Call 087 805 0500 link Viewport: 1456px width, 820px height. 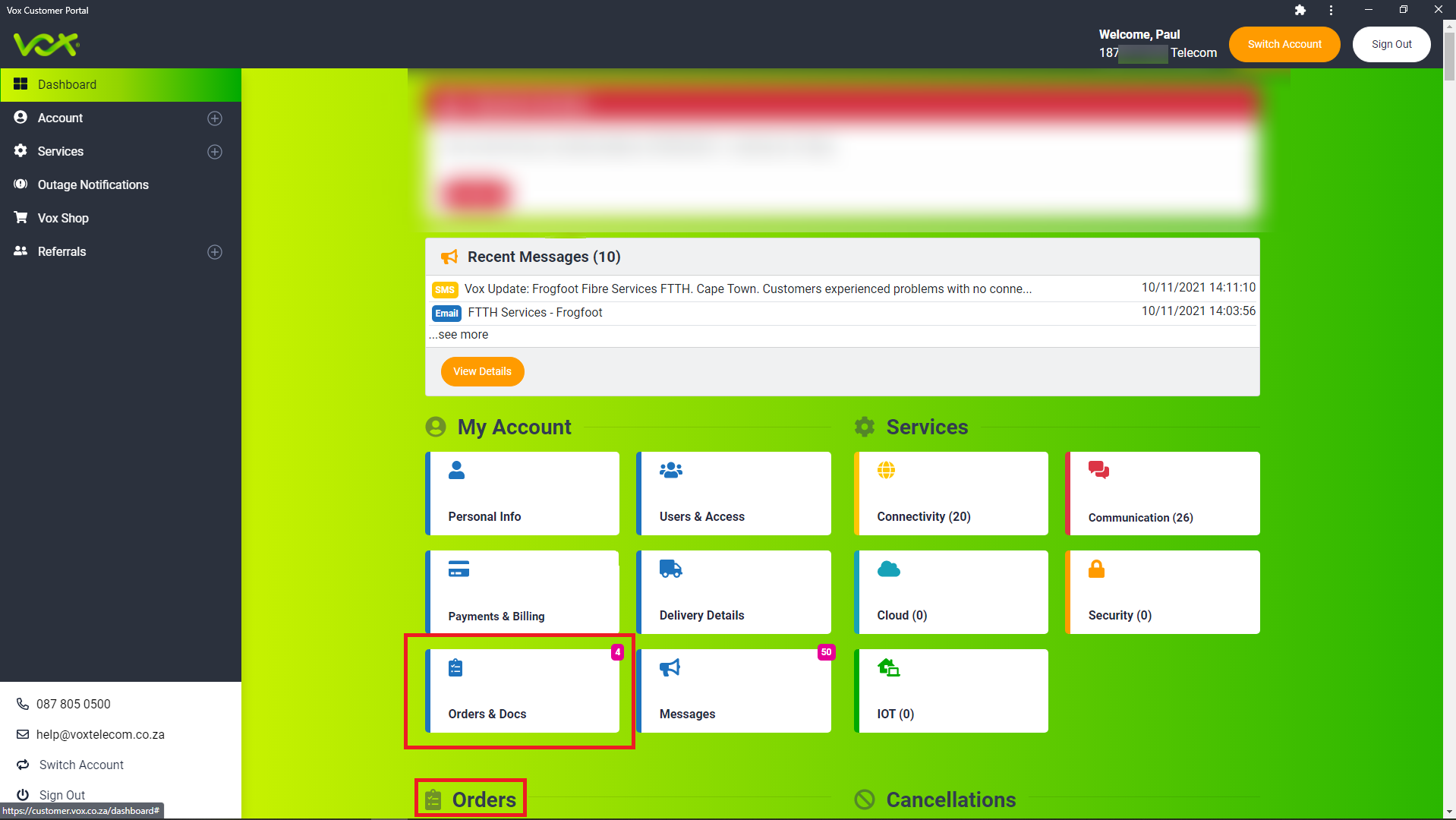tap(73, 704)
